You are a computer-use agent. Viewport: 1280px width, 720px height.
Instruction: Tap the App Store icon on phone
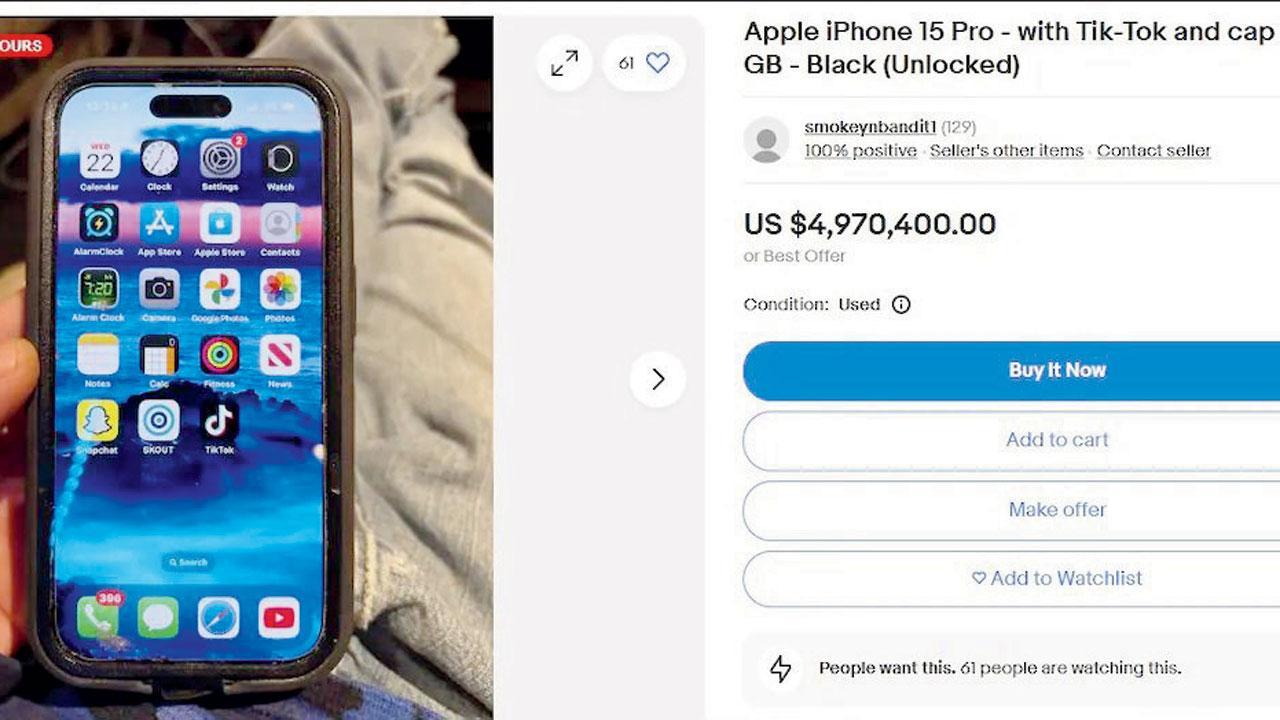(x=159, y=224)
